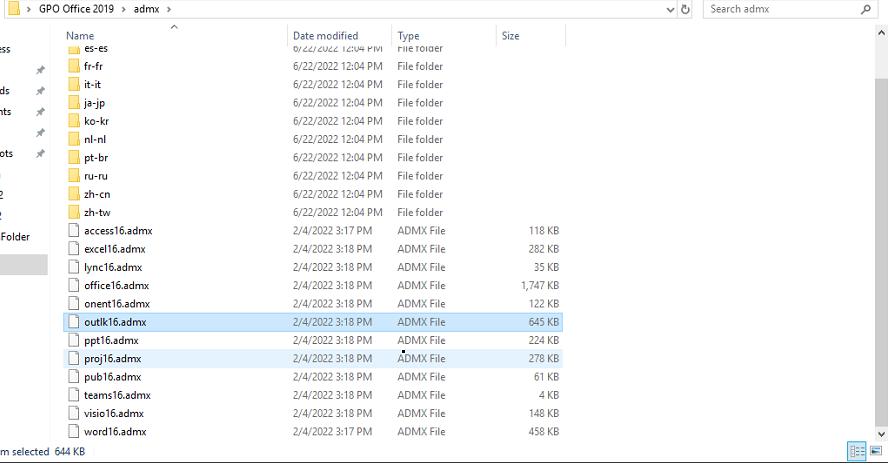Image resolution: width=888 pixels, height=463 pixels.
Task: Expand chevron after admx in breadcrumb
Action: 169,9
